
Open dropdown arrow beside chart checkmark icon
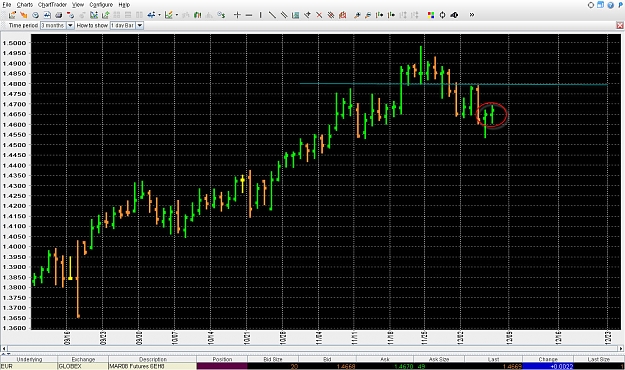177,15
